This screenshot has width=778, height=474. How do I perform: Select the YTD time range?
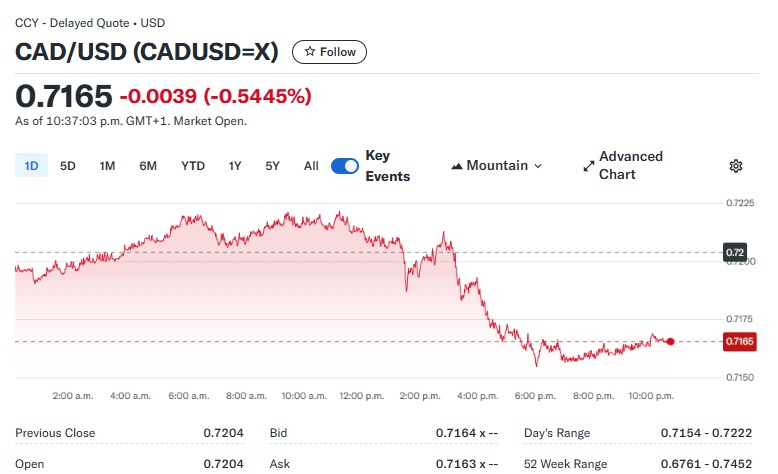click(193, 166)
